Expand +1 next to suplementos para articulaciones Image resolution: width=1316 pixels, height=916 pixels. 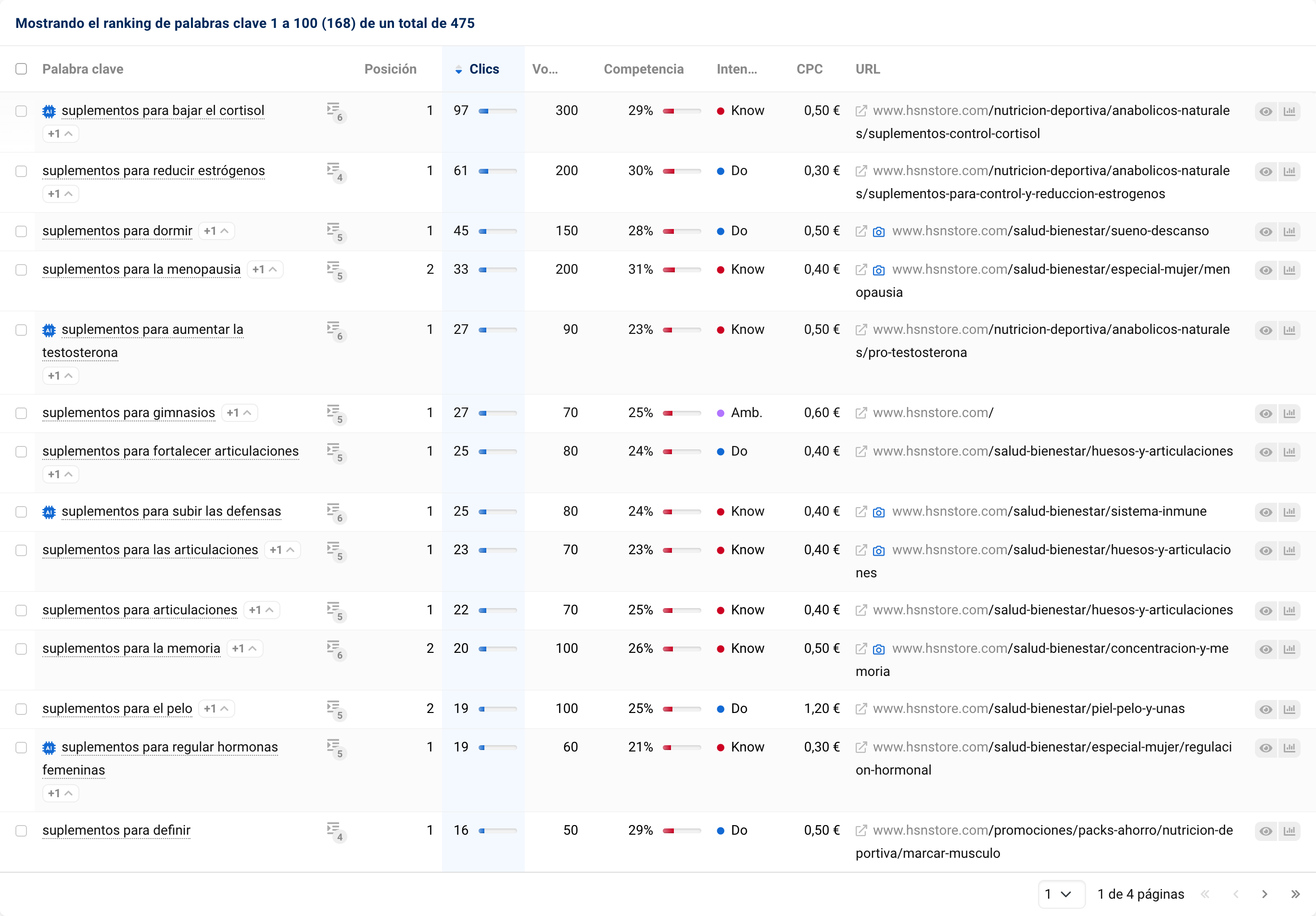(261, 610)
